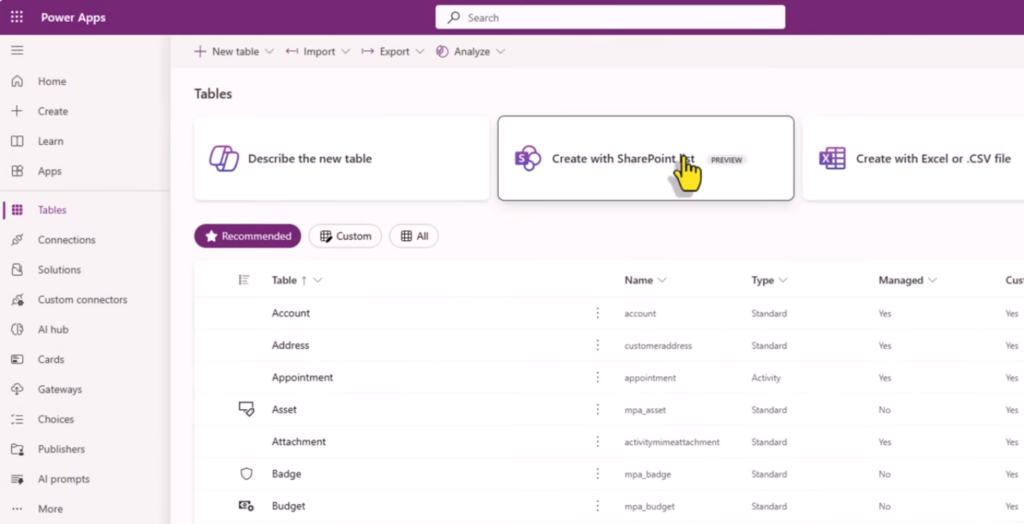This screenshot has height=524, width=1024.
Task: Click the Power Apps title
Action: point(73,18)
